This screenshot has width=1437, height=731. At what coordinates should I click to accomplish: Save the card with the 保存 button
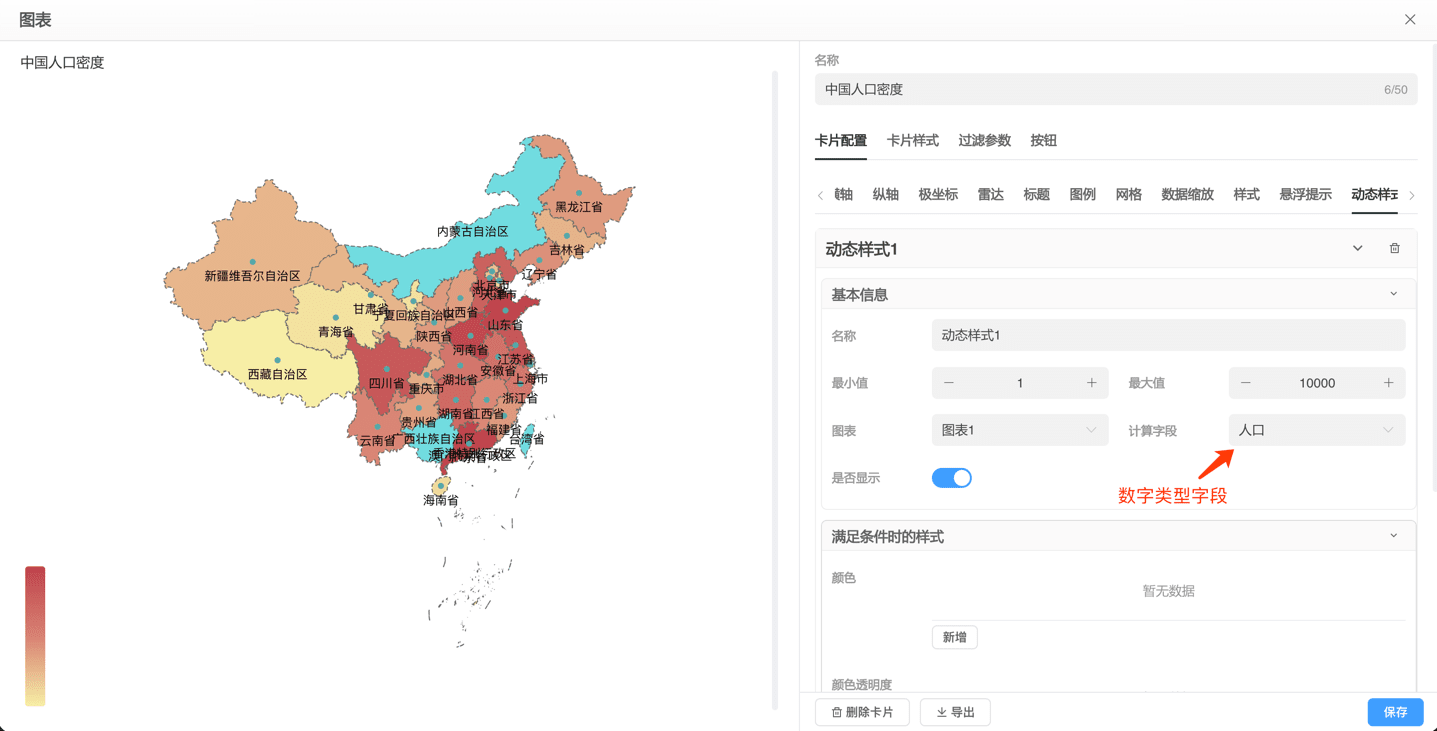[1394, 711]
